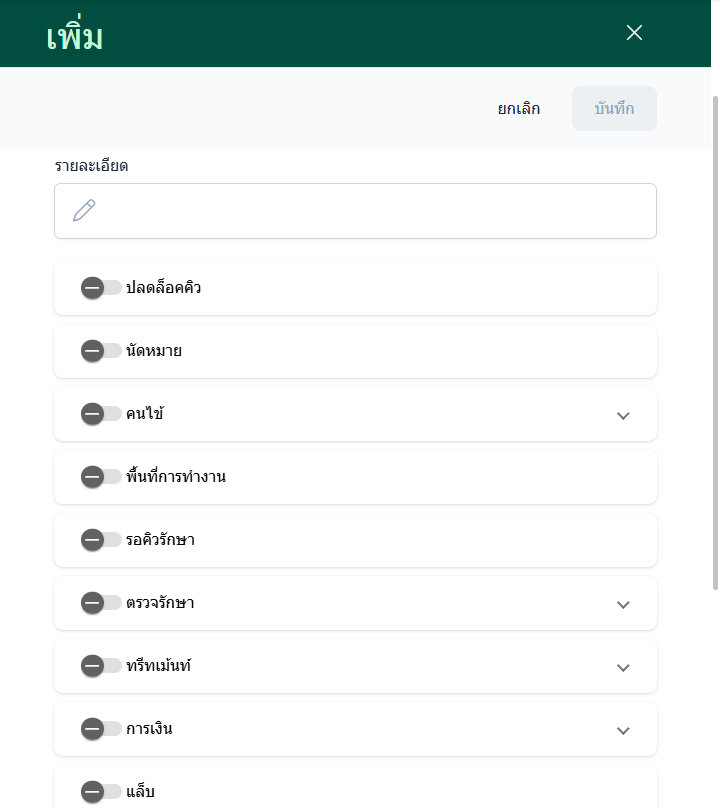Screen dimensions: 720x808
Task: Expand the คนไข้ section chevron
Action: coord(623,415)
